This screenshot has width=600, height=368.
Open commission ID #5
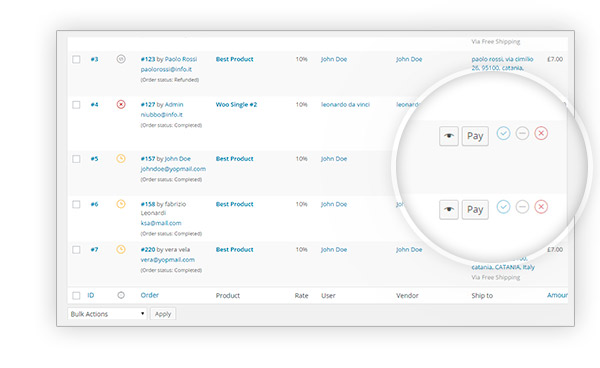[x=95, y=159]
